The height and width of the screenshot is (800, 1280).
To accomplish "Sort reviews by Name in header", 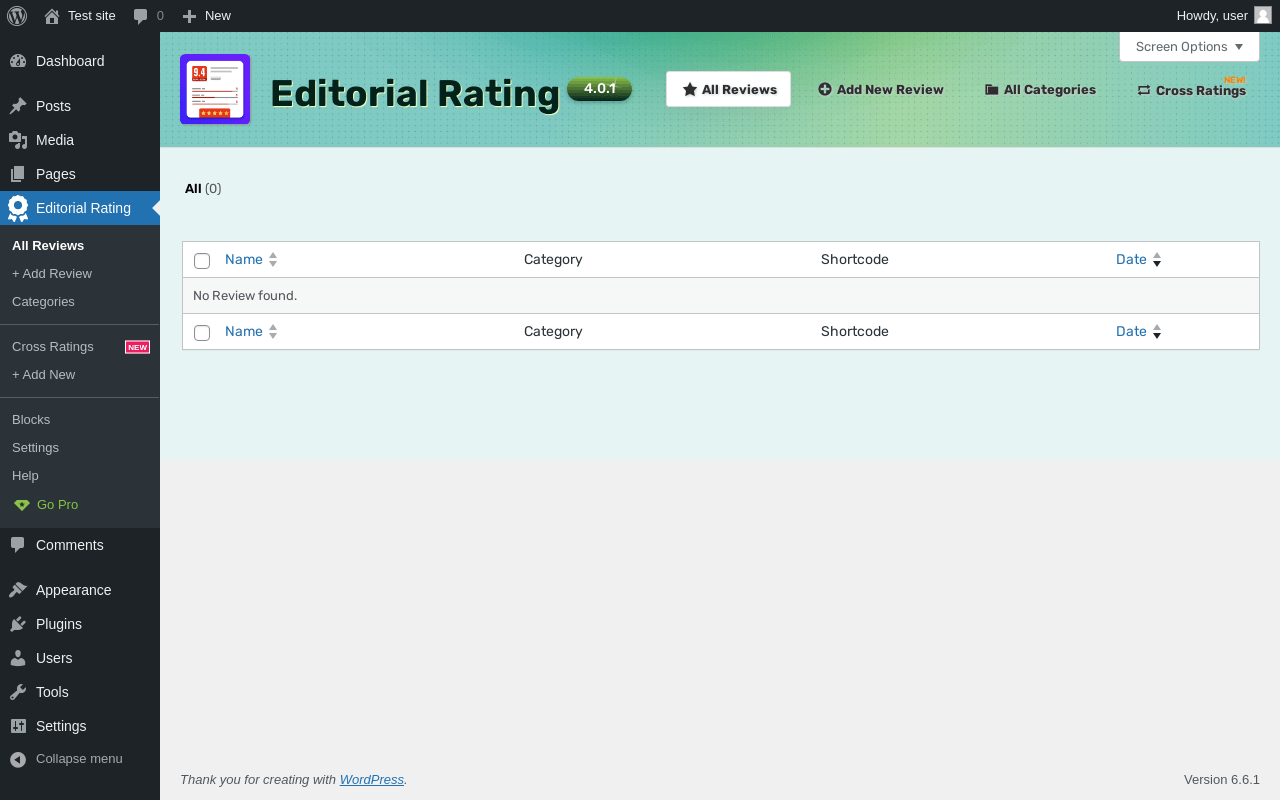I will [243, 259].
